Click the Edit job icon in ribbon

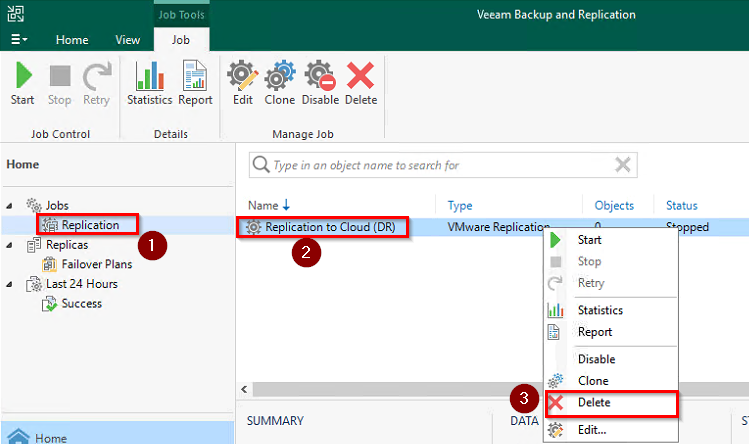click(x=243, y=76)
